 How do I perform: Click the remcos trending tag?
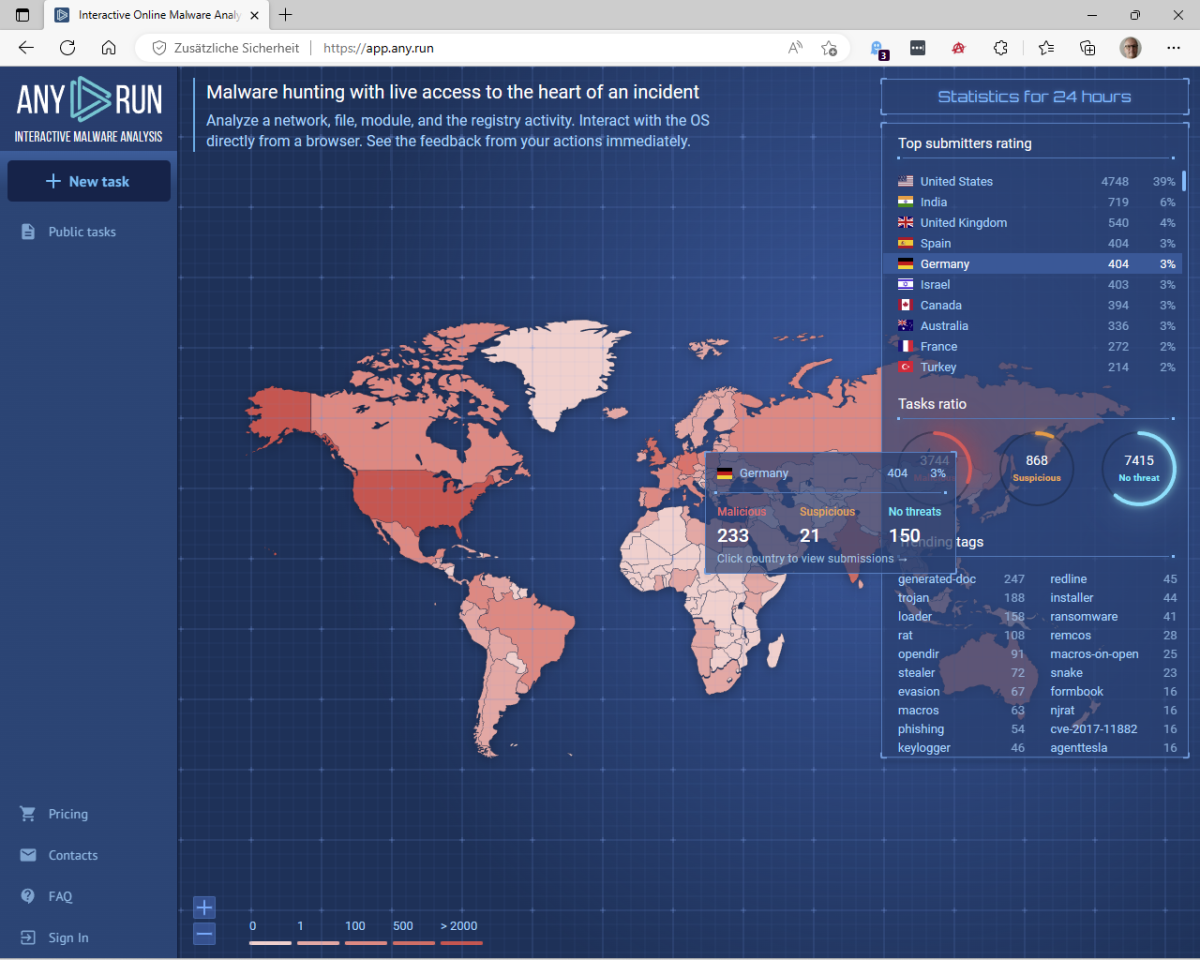tap(1070, 636)
